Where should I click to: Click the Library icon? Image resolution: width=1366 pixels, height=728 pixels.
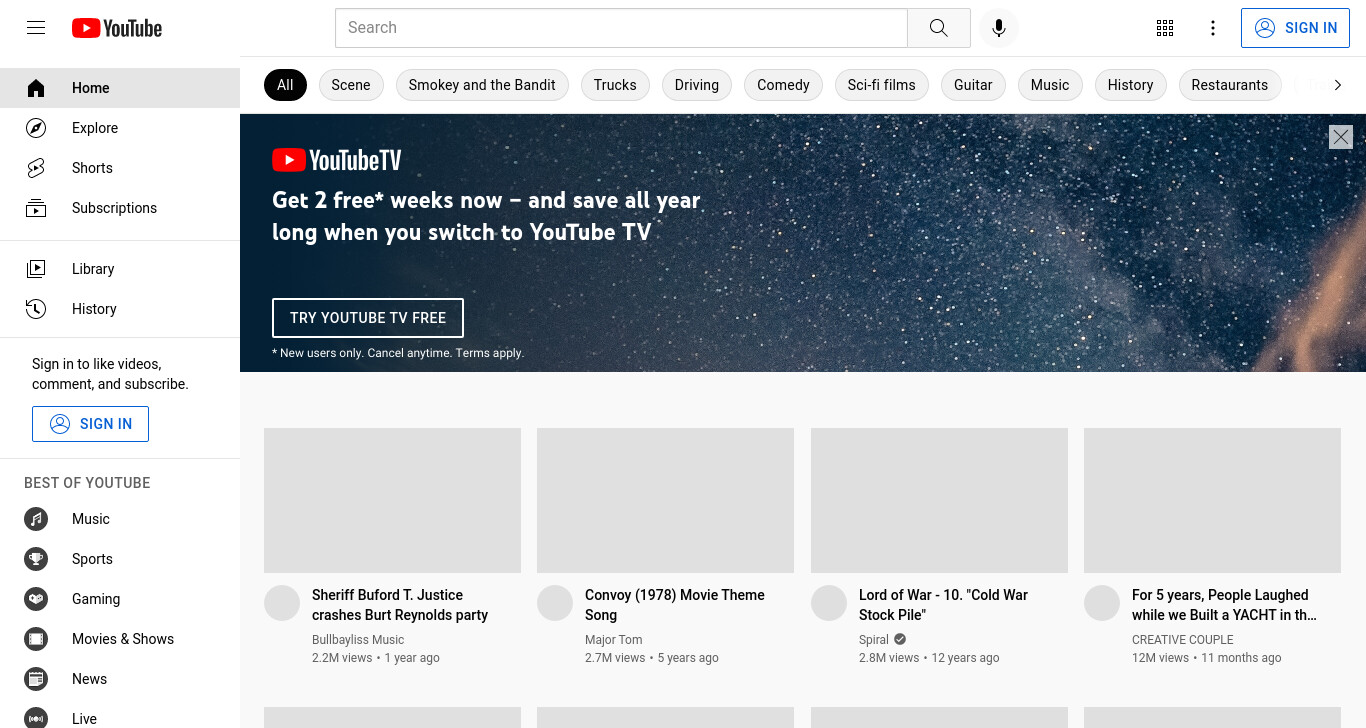tap(36, 269)
